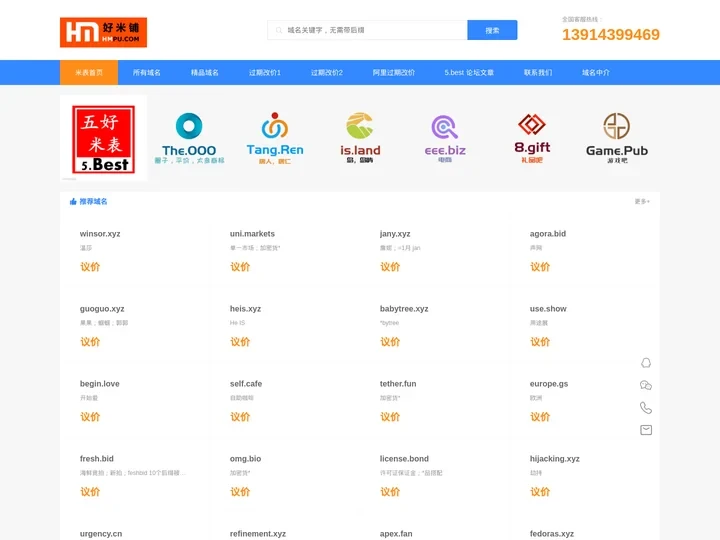Click the blue 搜索 search button
Screen dimensions: 720x540
pos(492,30)
